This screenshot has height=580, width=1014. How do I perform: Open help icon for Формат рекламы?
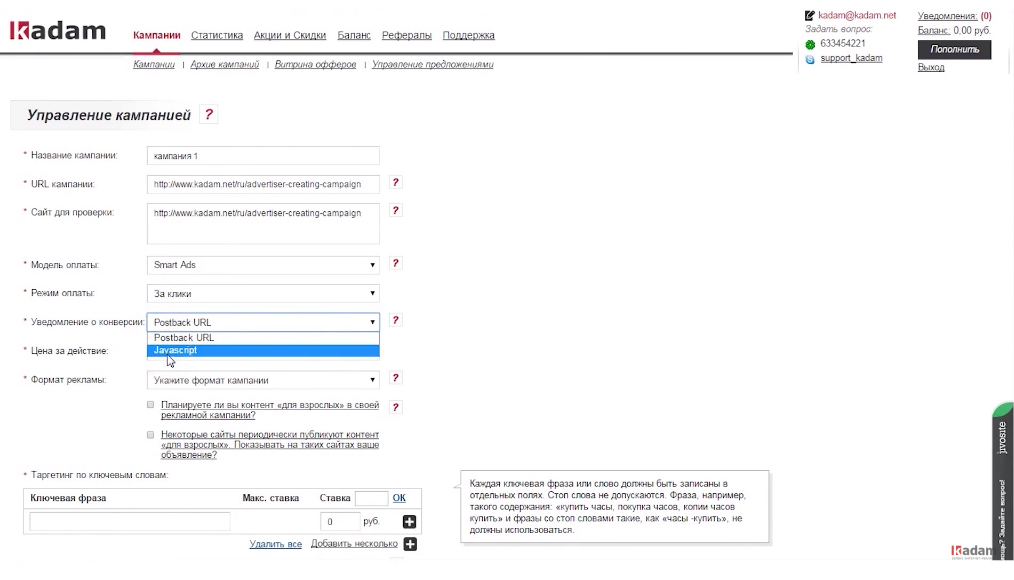coord(396,378)
